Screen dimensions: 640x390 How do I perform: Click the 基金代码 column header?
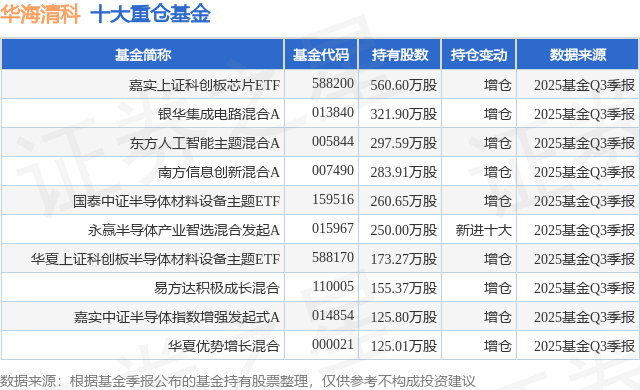[321, 55]
